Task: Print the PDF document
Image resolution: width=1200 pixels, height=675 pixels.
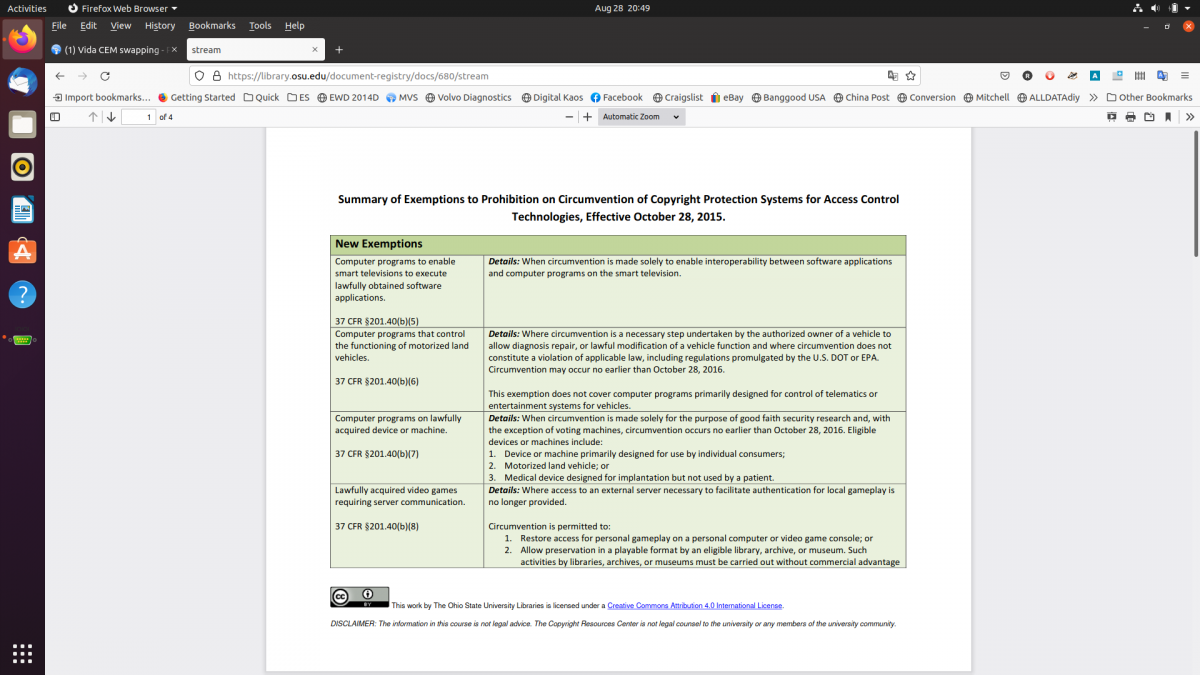Action: click(1130, 116)
